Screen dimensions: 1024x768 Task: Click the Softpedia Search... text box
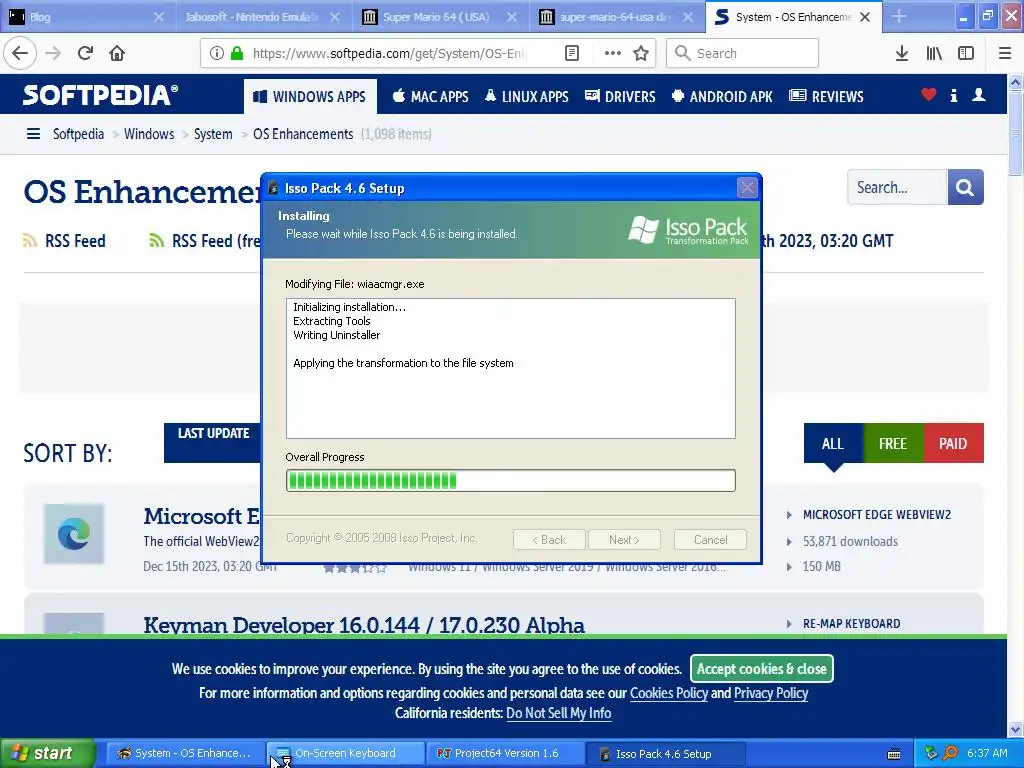(x=897, y=187)
